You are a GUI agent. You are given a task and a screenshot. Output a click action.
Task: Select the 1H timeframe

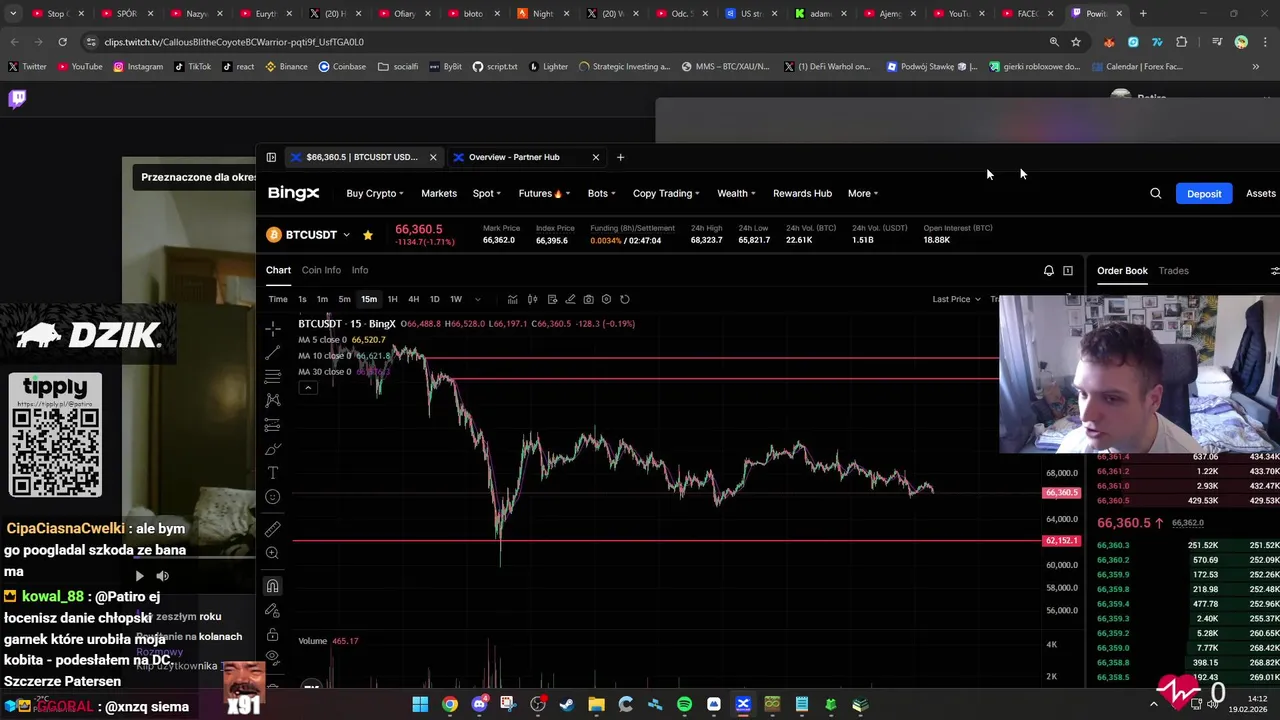392,299
